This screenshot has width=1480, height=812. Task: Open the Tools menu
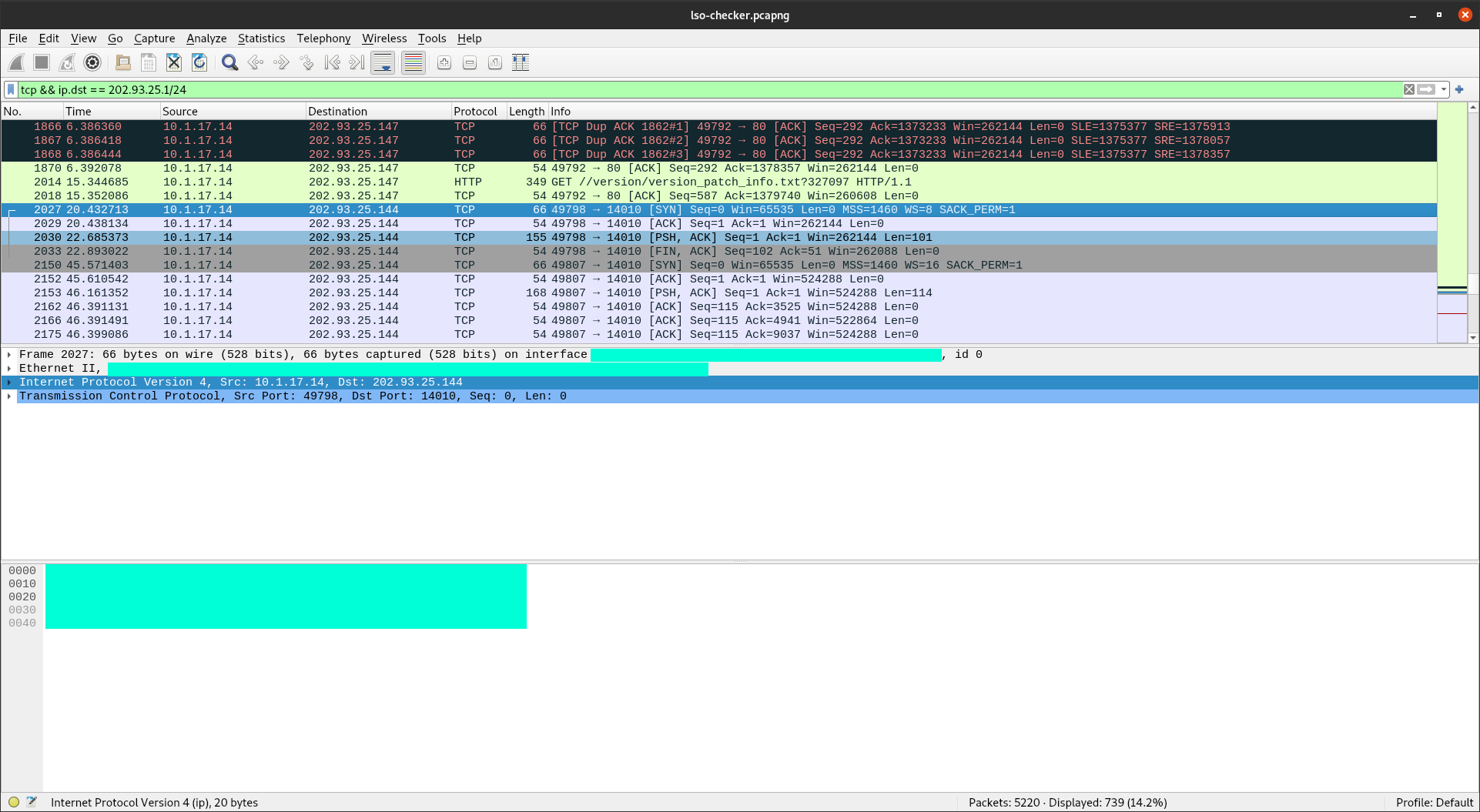[432, 38]
